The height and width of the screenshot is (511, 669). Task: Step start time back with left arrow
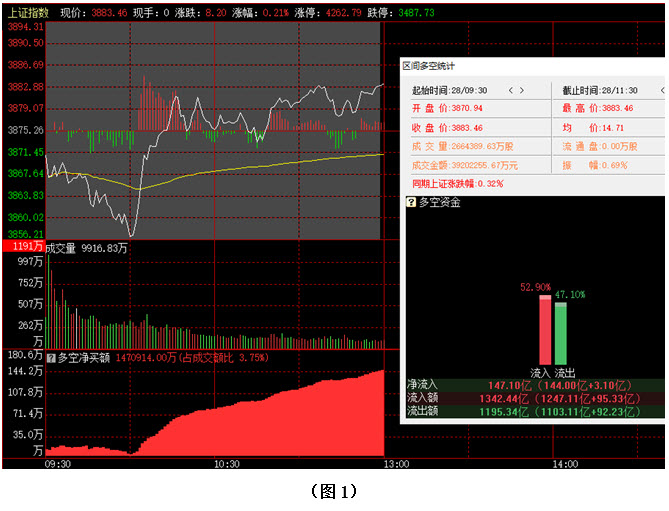(x=510, y=90)
